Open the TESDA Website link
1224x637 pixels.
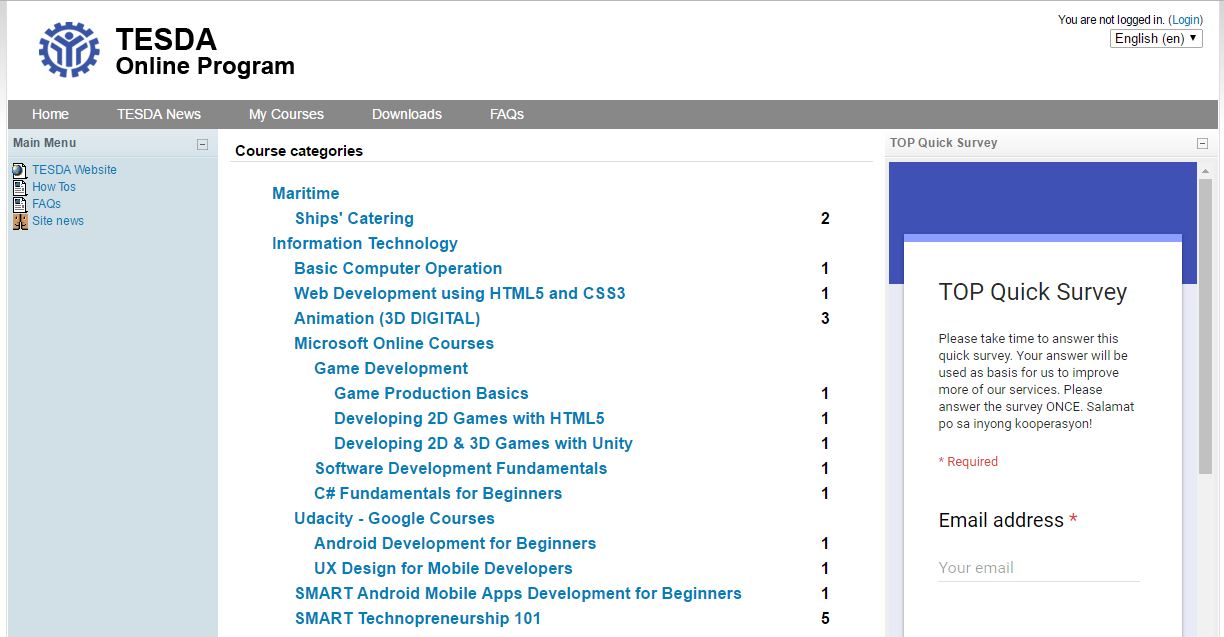(x=74, y=170)
